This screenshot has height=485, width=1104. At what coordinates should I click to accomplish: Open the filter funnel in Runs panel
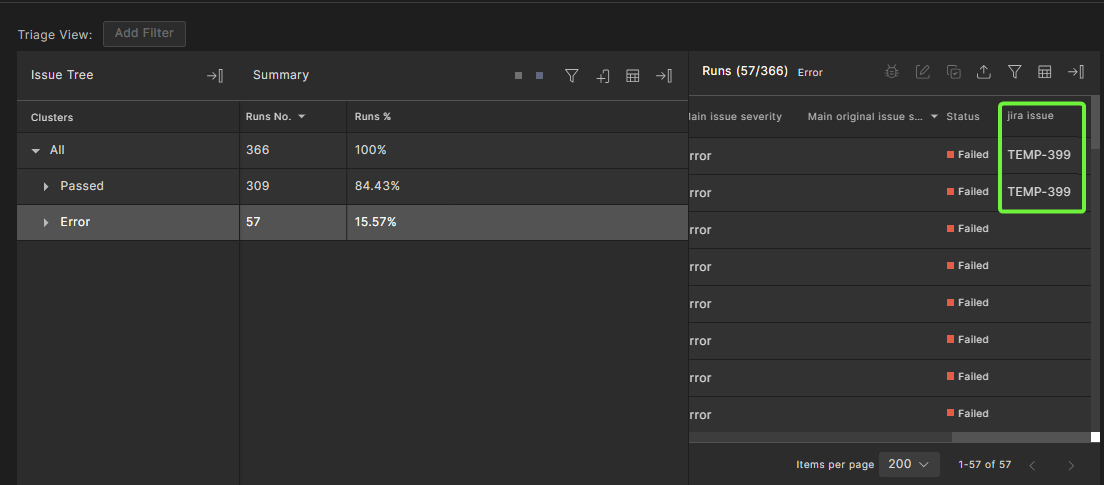click(x=1014, y=72)
